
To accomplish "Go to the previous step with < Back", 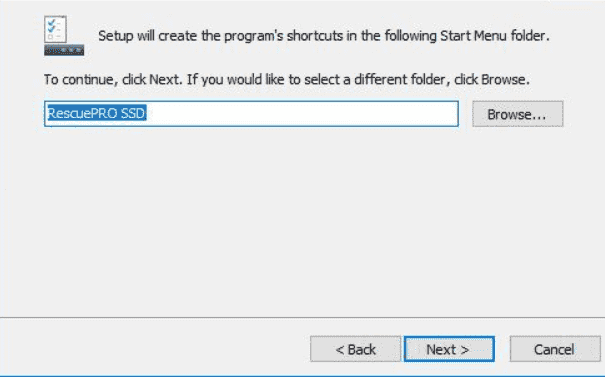I will [x=355, y=349].
